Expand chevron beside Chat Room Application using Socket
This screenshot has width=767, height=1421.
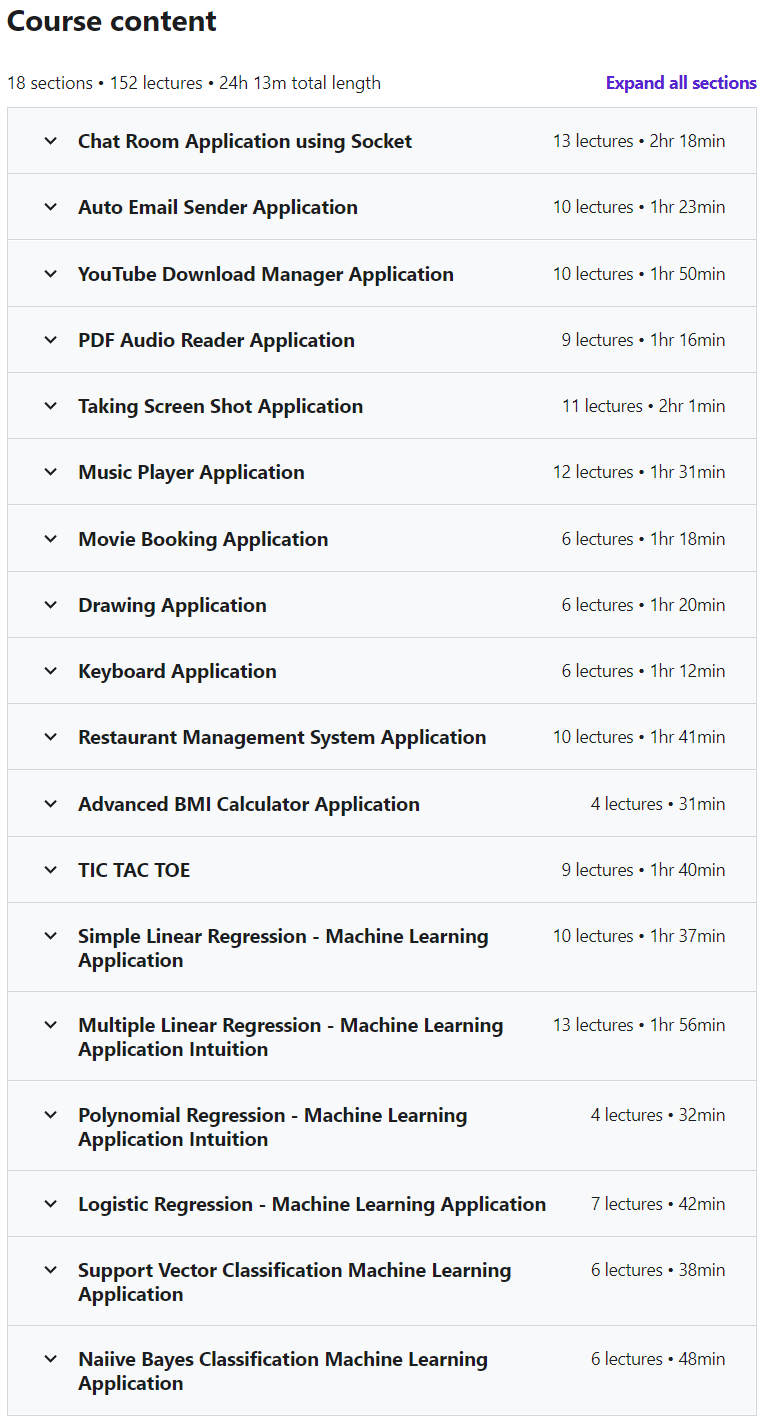point(51,141)
